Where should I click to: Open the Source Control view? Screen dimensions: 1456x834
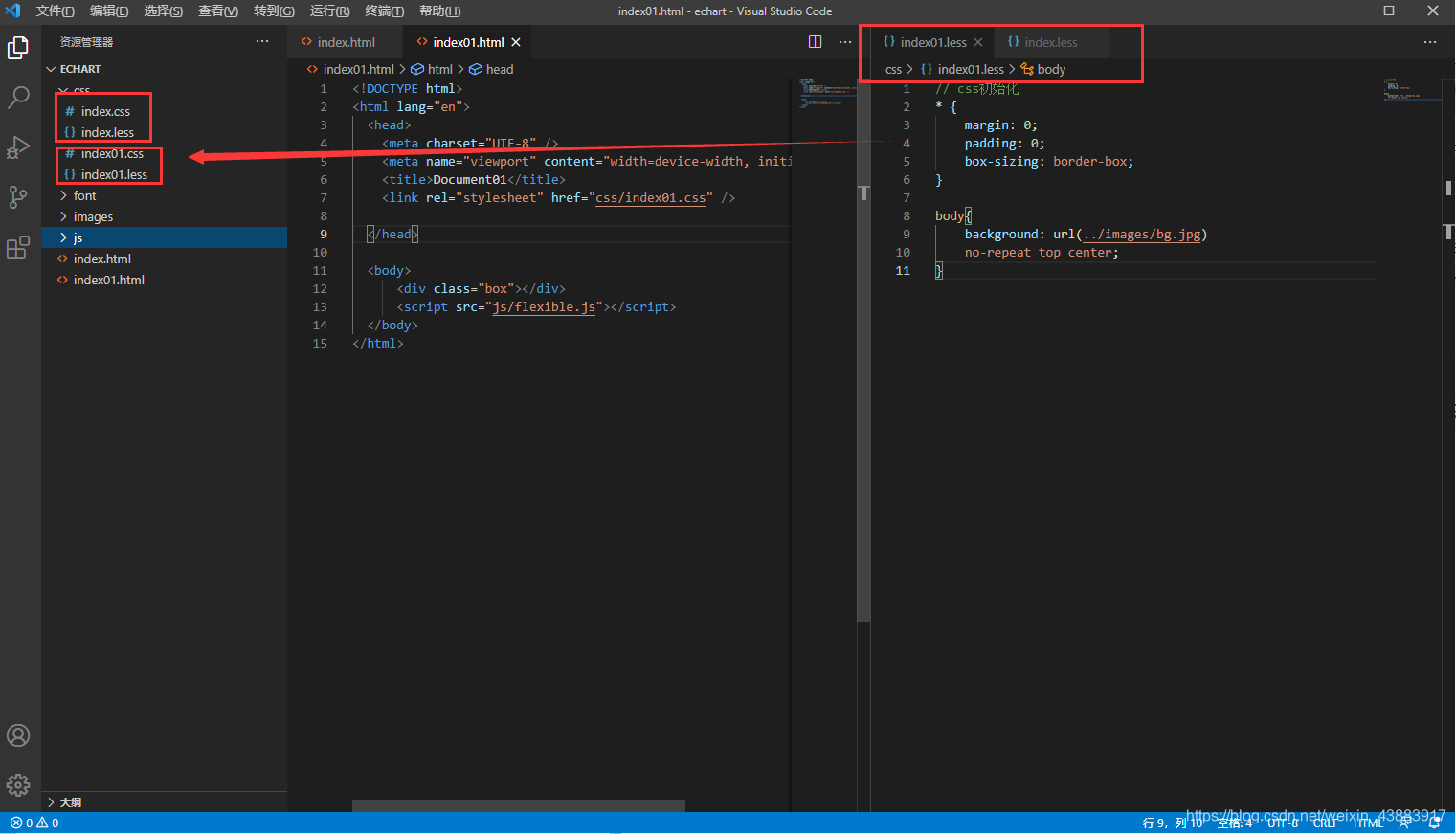(18, 197)
